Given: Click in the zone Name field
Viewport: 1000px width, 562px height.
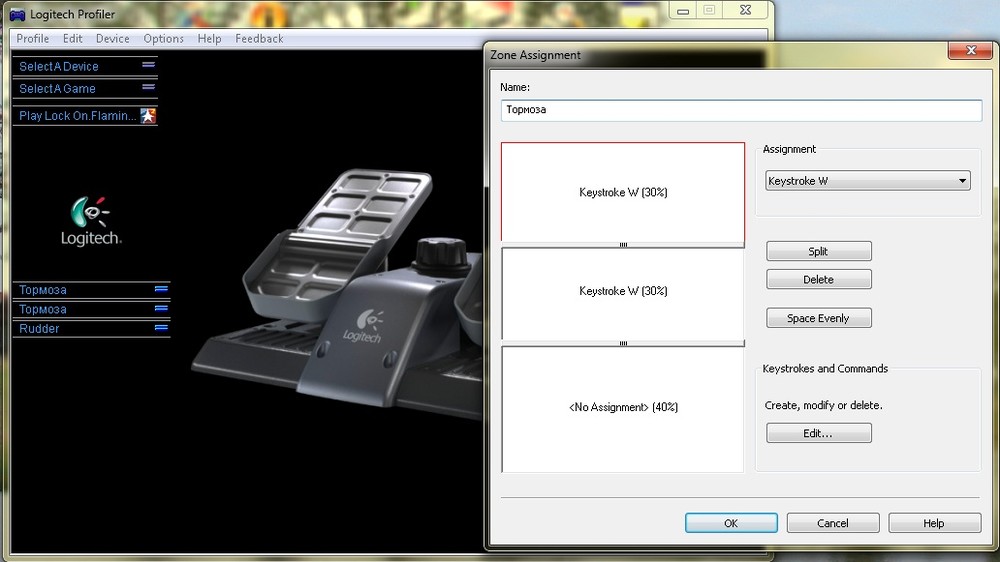Looking at the screenshot, I should point(741,110).
